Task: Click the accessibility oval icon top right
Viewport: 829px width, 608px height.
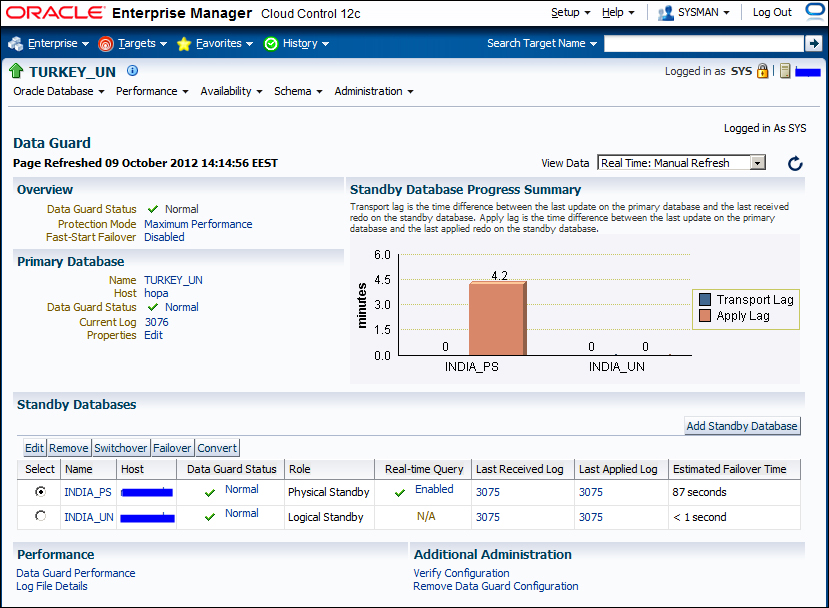Action: (x=815, y=11)
